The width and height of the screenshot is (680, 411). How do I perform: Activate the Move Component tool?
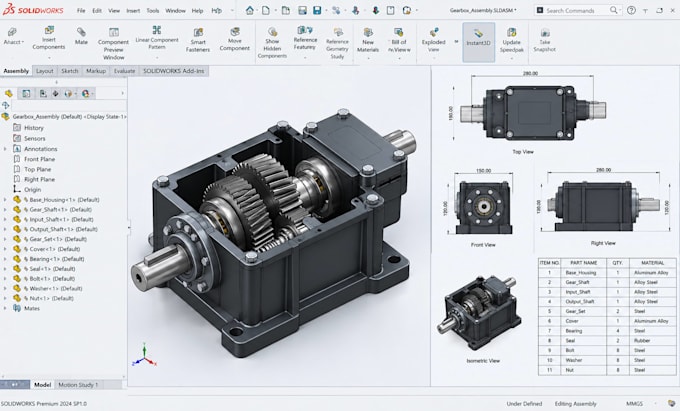pyautogui.click(x=235, y=39)
